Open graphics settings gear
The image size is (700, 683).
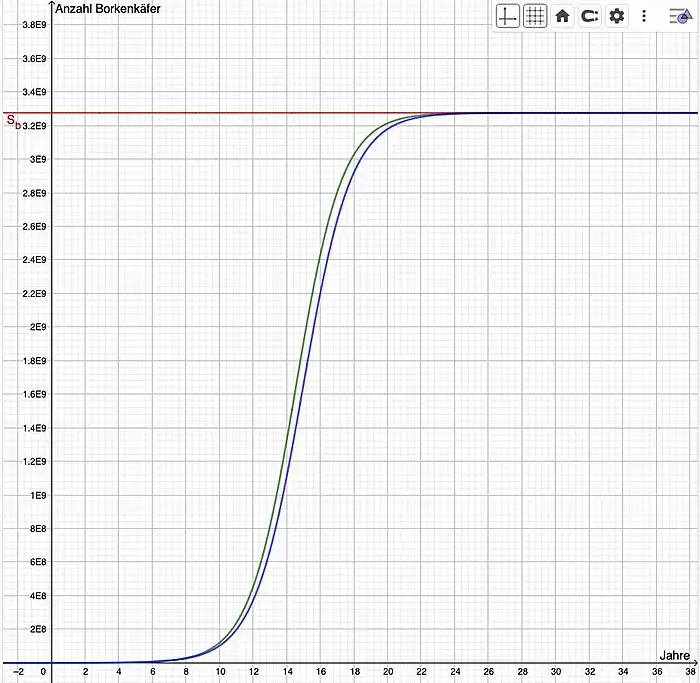[x=617, y=16]
